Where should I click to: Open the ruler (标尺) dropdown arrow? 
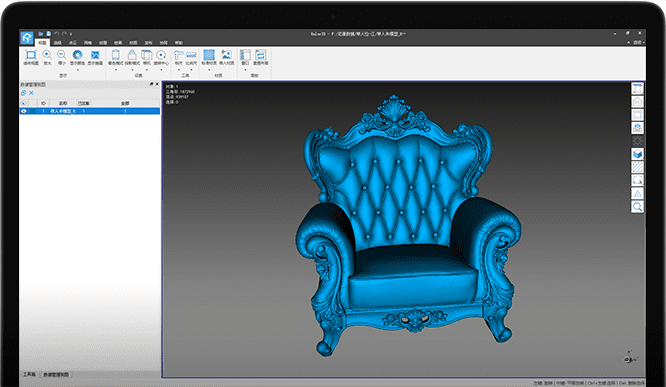coord(178,69)
